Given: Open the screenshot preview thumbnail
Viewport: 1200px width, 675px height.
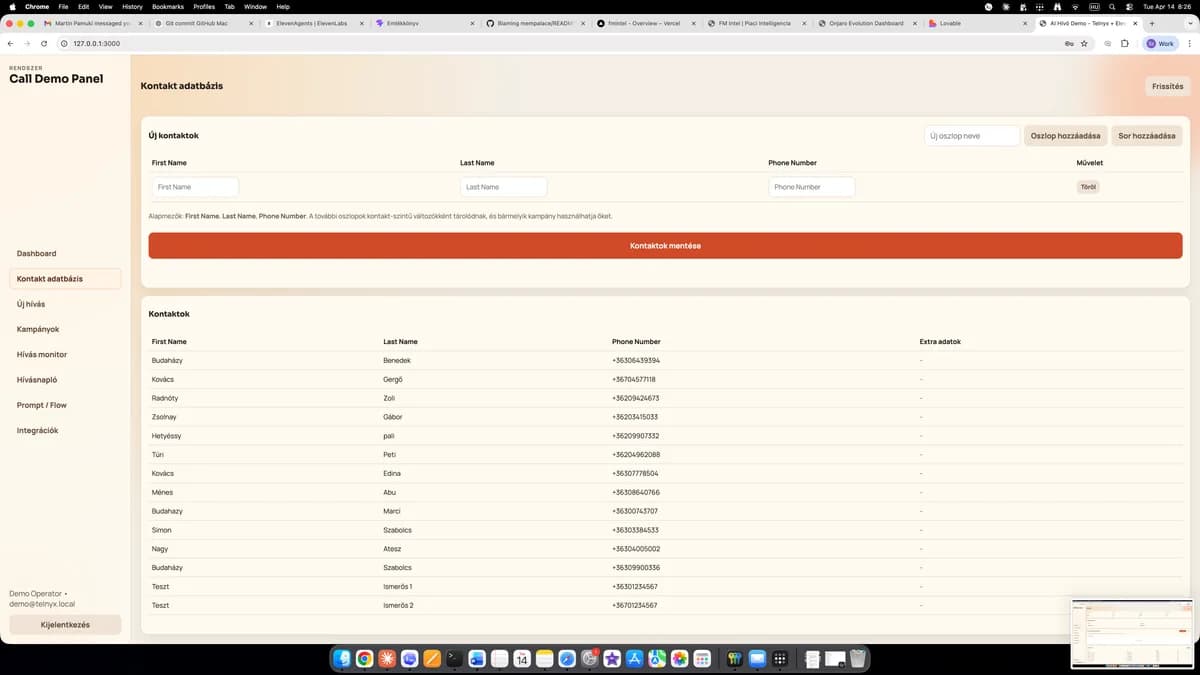Looking at the screenshot, I should click(x=1132, y=633).
